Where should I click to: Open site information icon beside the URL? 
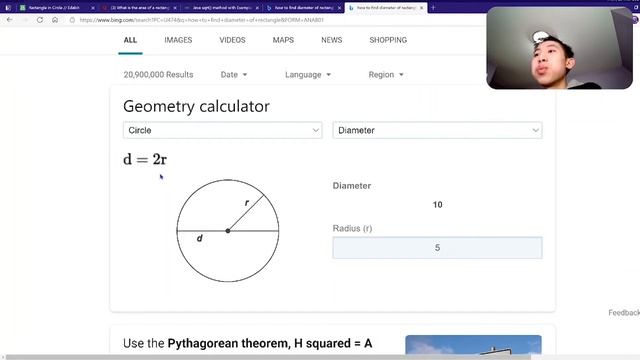[72, 20]
